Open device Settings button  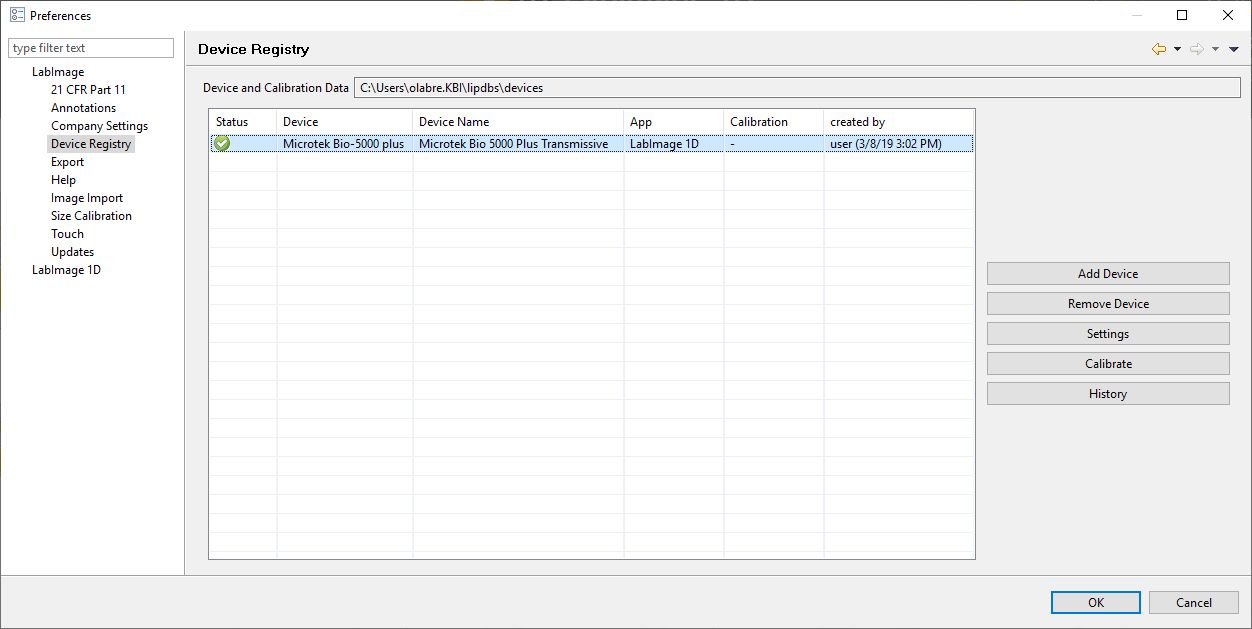click(x=1108, y=334)
